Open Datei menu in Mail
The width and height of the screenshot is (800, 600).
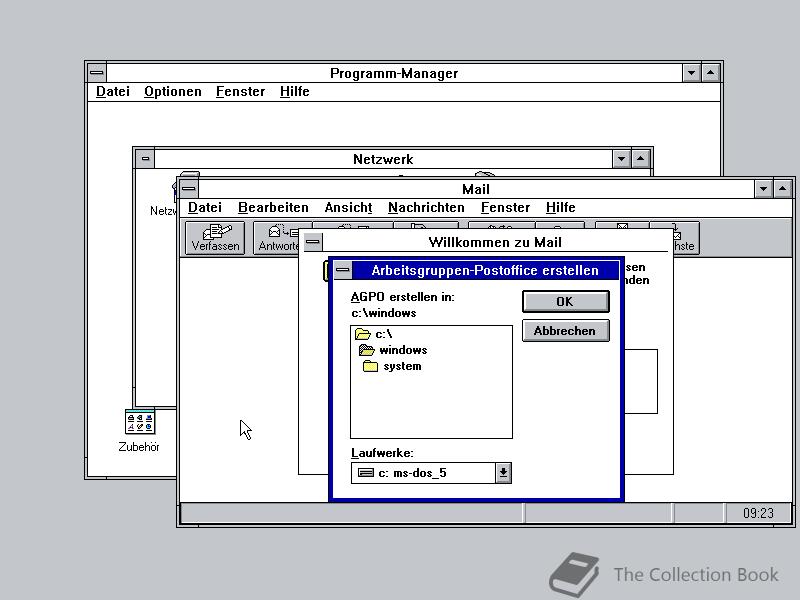(205, 207)
